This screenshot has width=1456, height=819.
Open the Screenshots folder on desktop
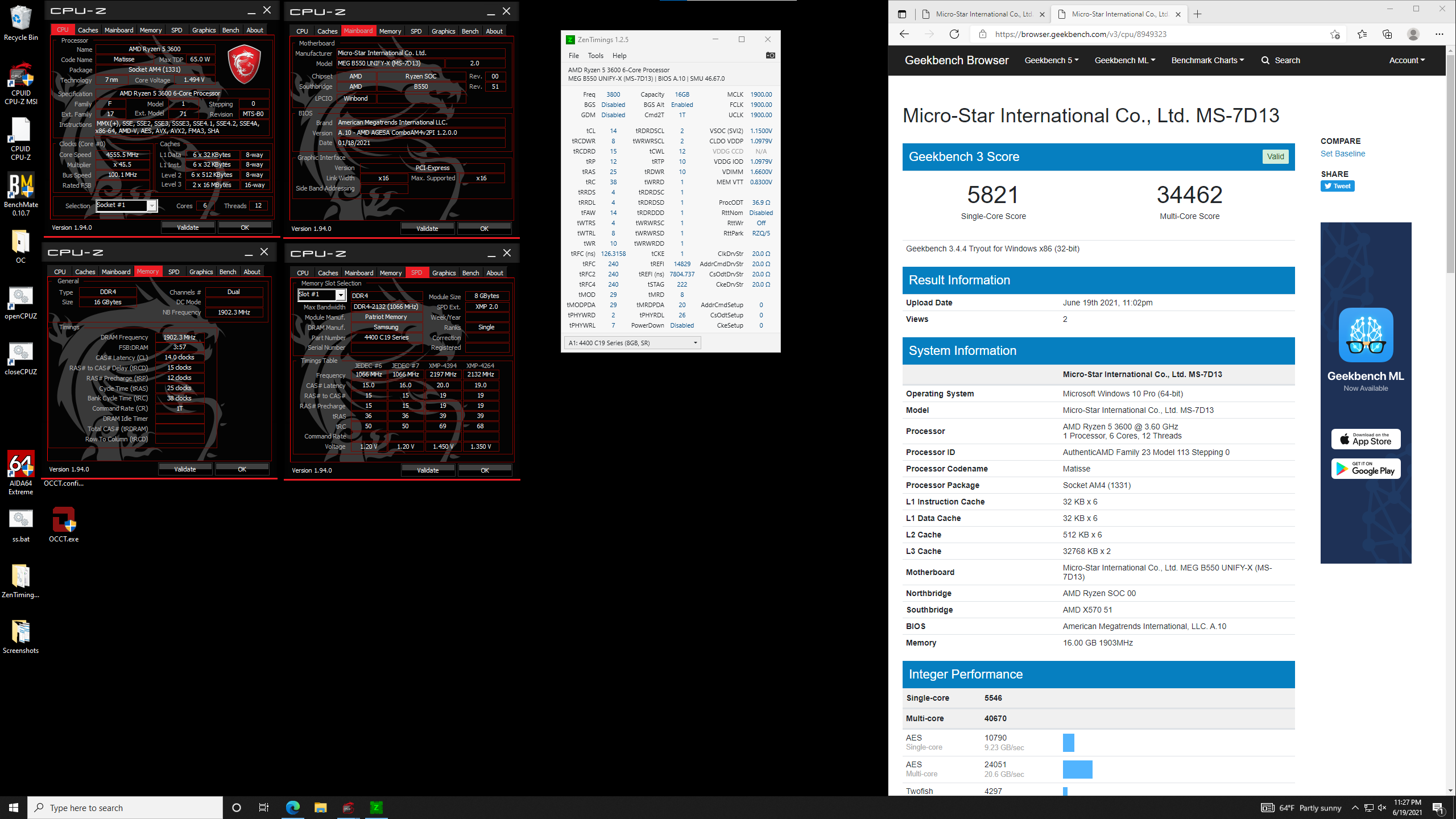point(20,637)
